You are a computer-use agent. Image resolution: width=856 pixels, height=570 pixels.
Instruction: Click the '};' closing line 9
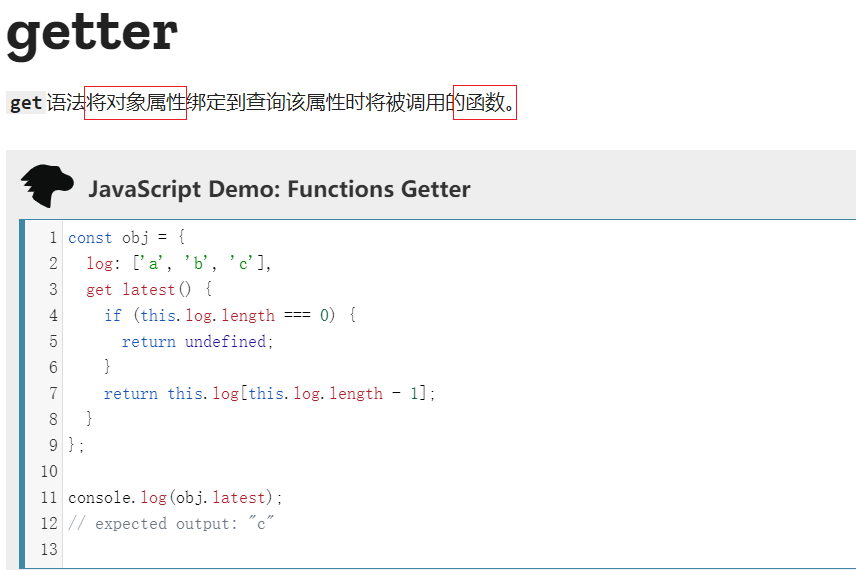point(76,445)
